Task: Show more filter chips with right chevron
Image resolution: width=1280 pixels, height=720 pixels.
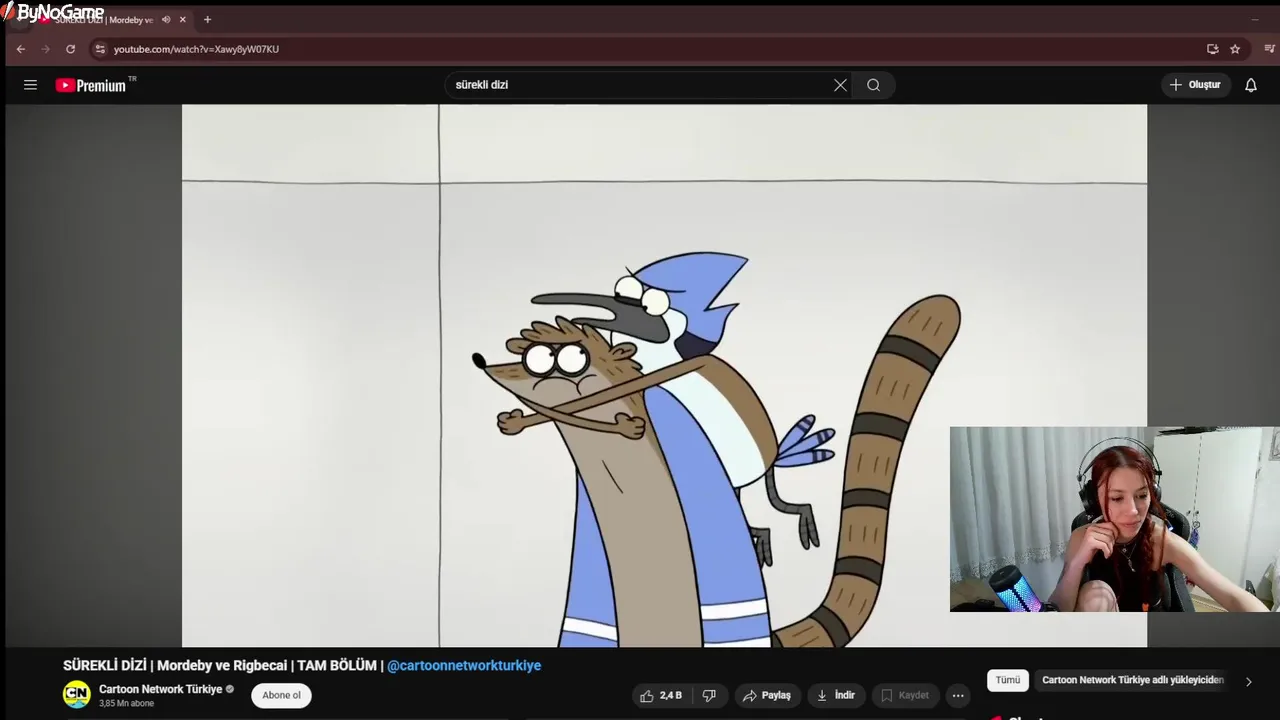Action: coord(1248,681)
